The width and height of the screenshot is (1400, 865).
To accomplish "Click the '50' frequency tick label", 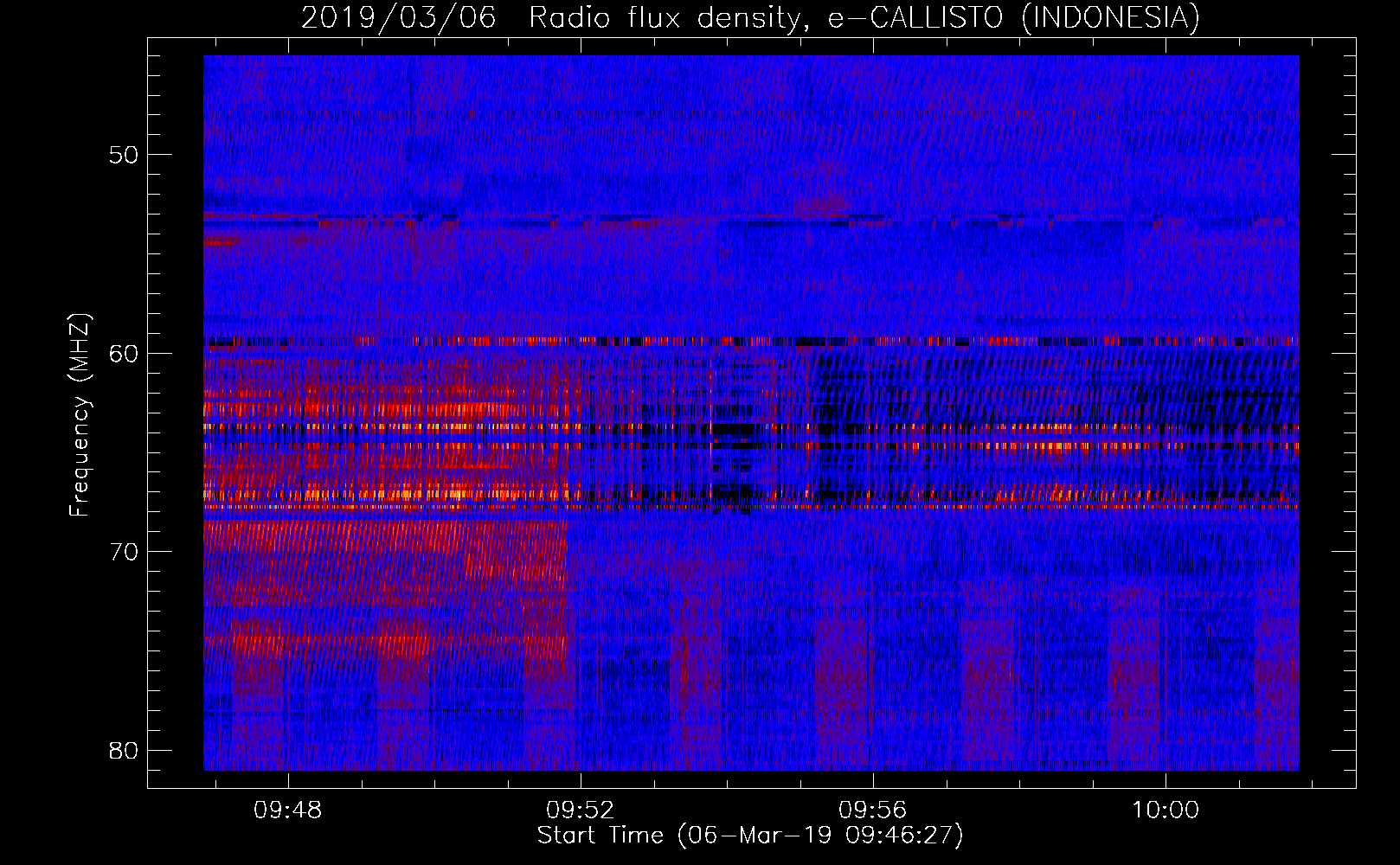I will (124, 155).
